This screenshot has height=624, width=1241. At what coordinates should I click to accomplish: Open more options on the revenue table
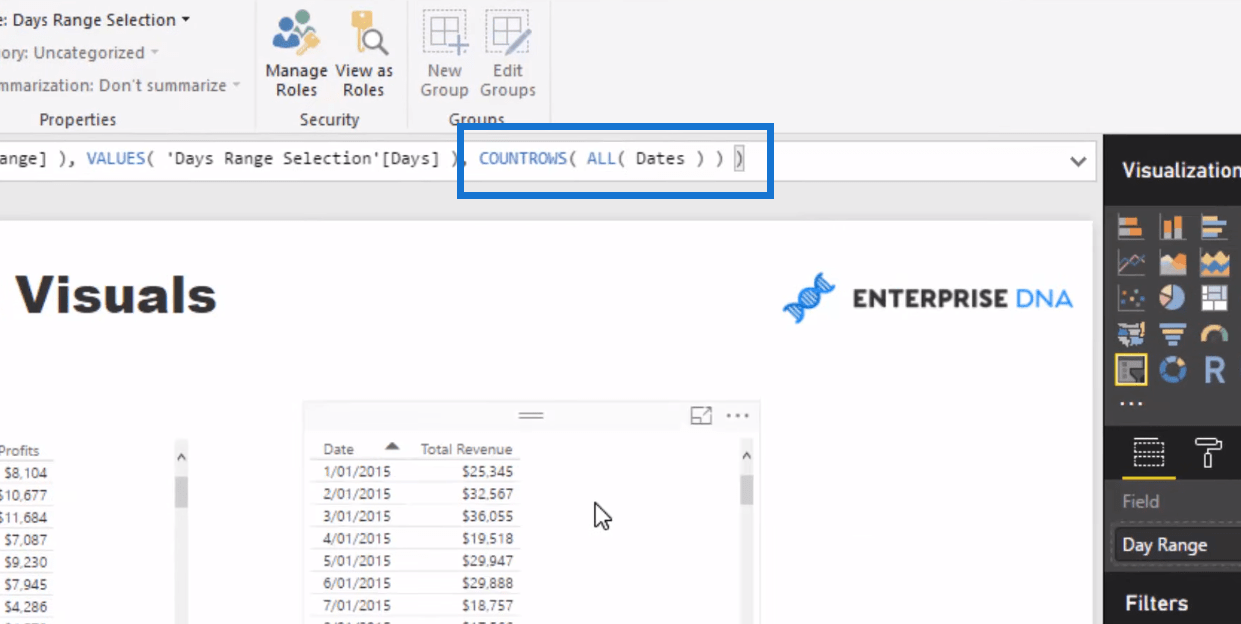click(738, 416)
